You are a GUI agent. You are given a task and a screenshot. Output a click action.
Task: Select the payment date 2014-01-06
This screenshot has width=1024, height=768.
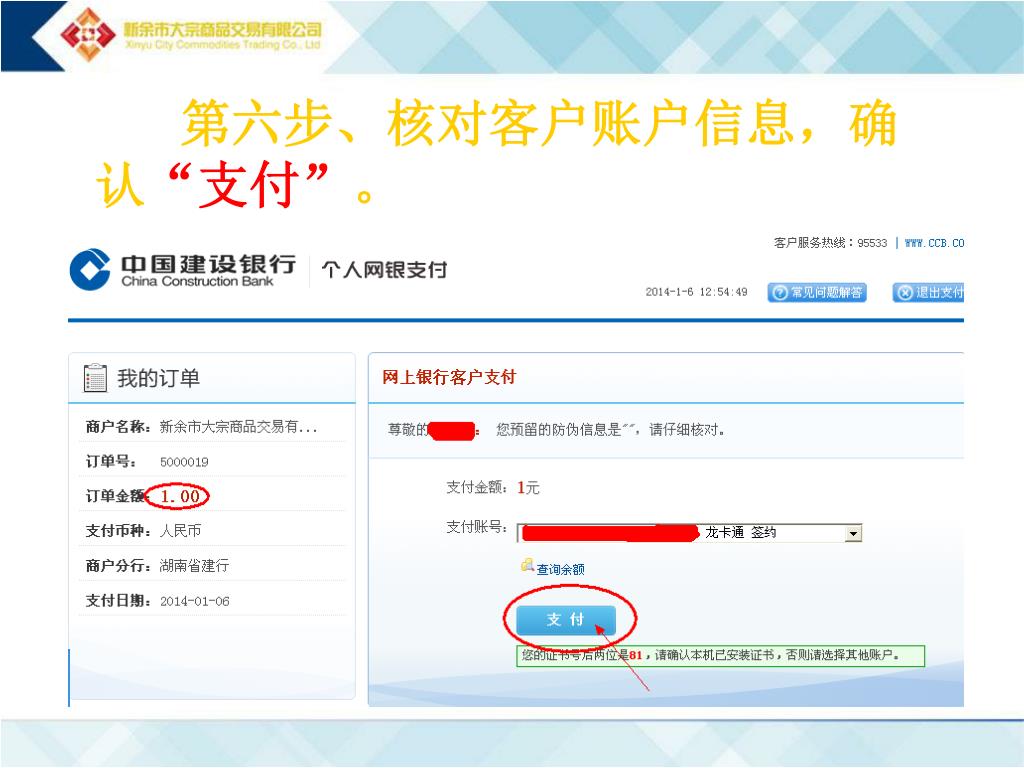[195, 601]
